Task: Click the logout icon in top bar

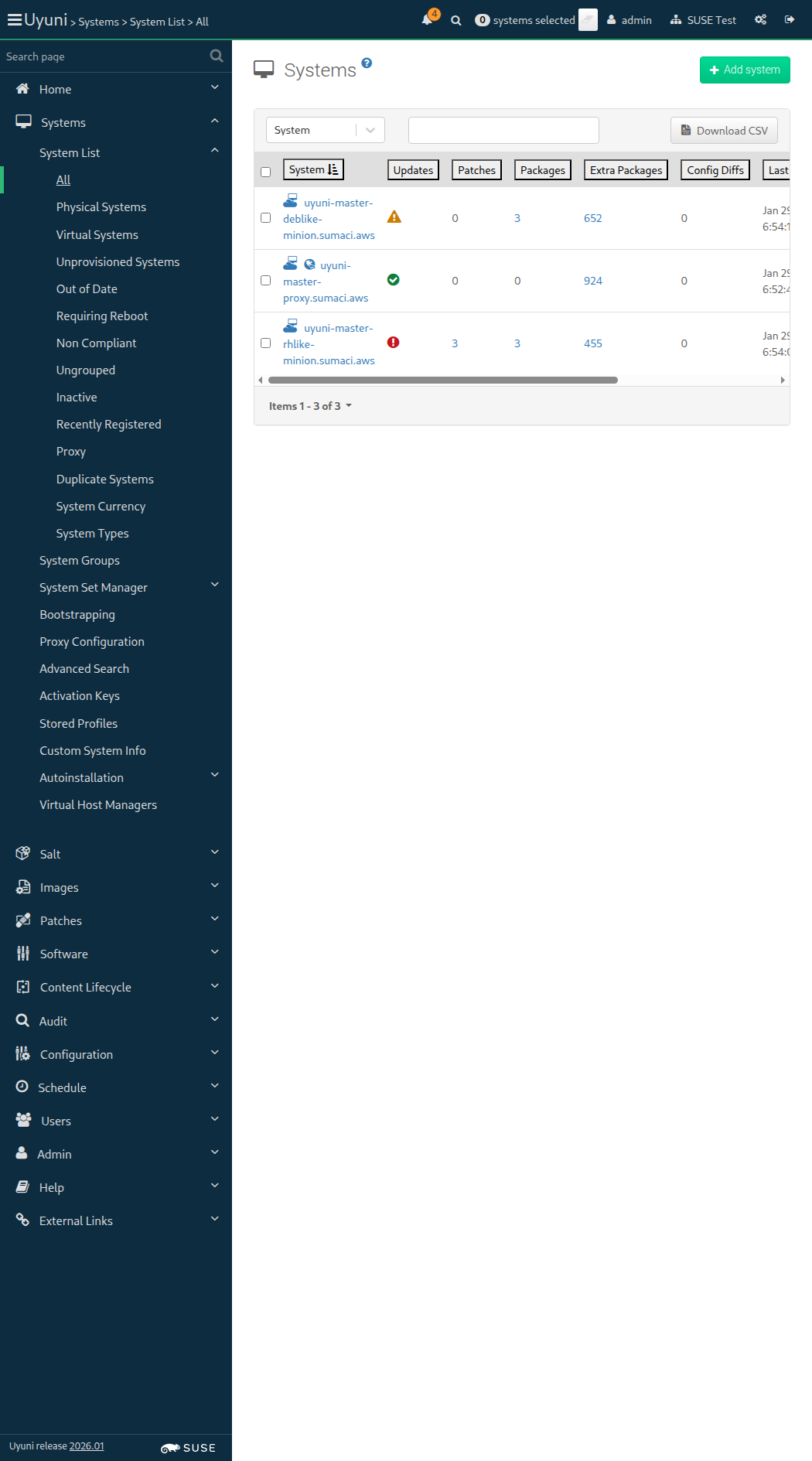Action: [x=790, y=20]
